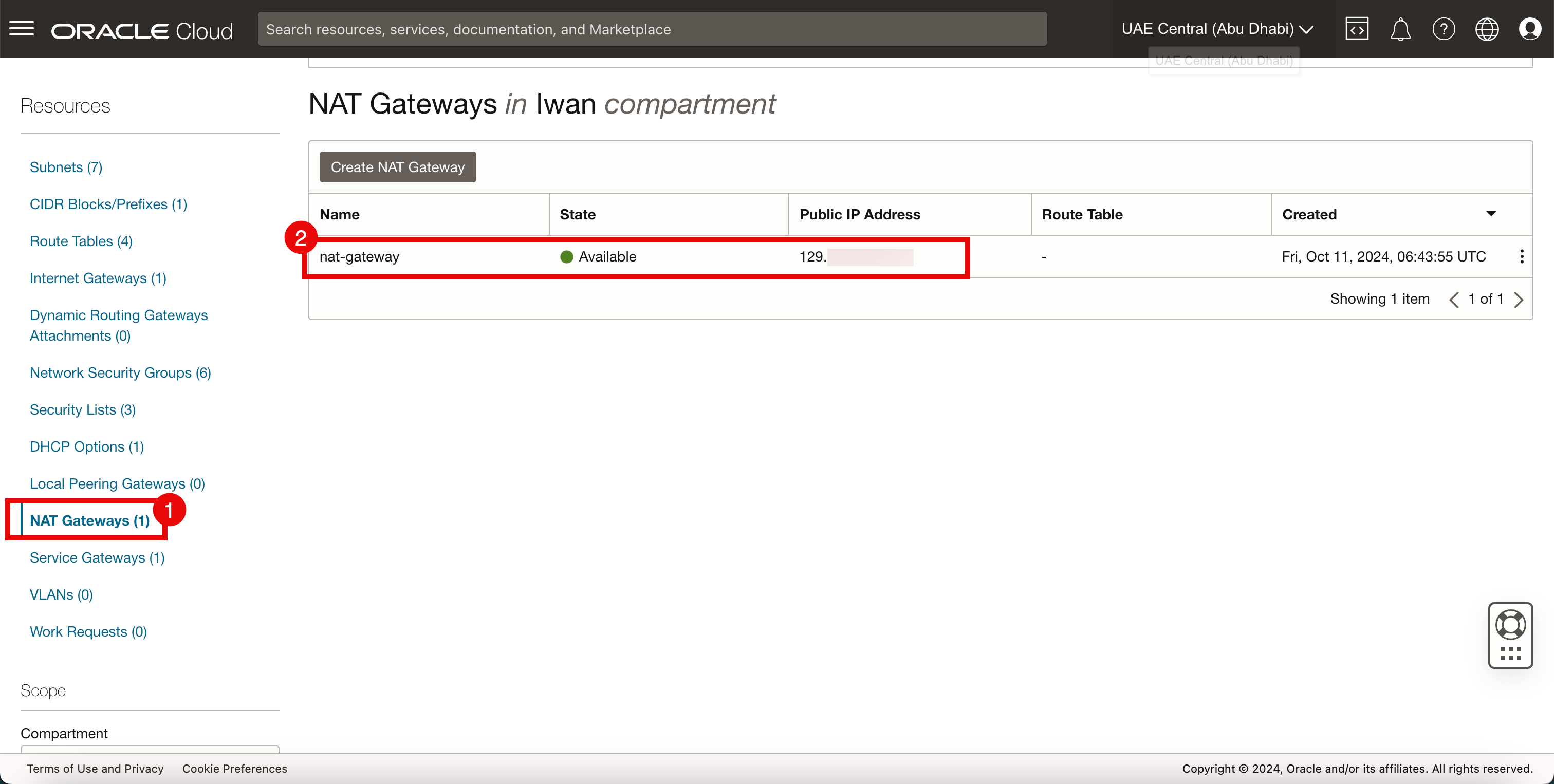Select NAT Gateways in Resources list
The height and width of the screenshot is (784, 1554).
pyautogui.click(x=89, y=520)
